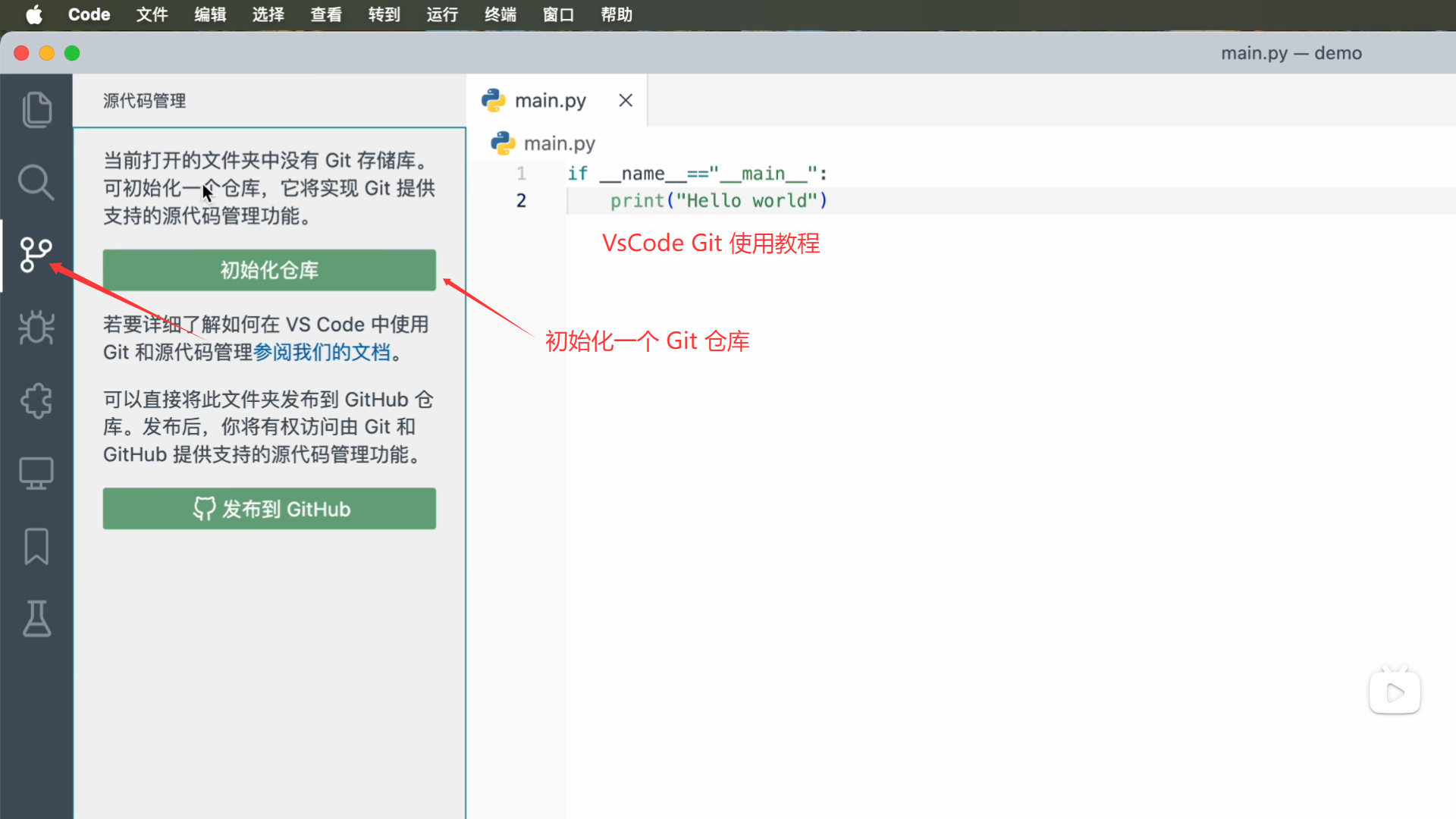The height and width of the screenshot is (819, 1456).
Task: Click the Apple menu logo
Action: (34, 14)
